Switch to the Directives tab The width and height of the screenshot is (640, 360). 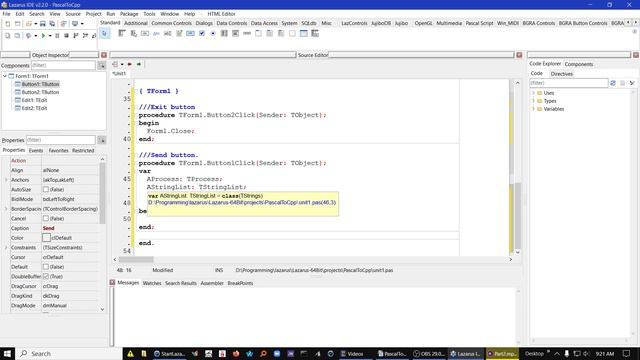561,74
